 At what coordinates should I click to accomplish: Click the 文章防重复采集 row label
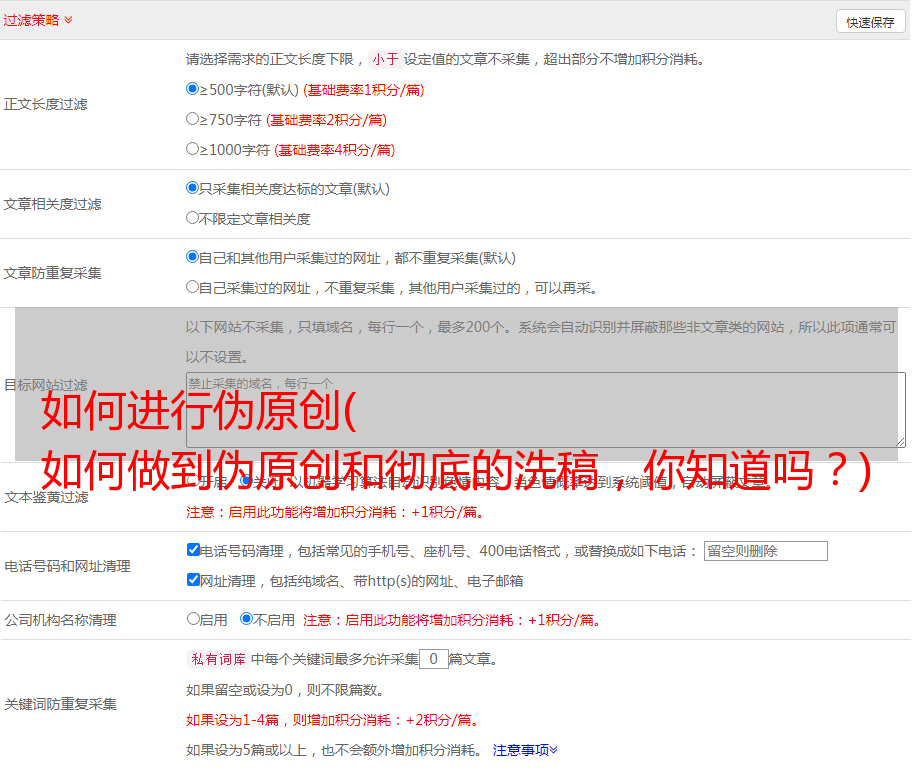(x=52, y=273)
